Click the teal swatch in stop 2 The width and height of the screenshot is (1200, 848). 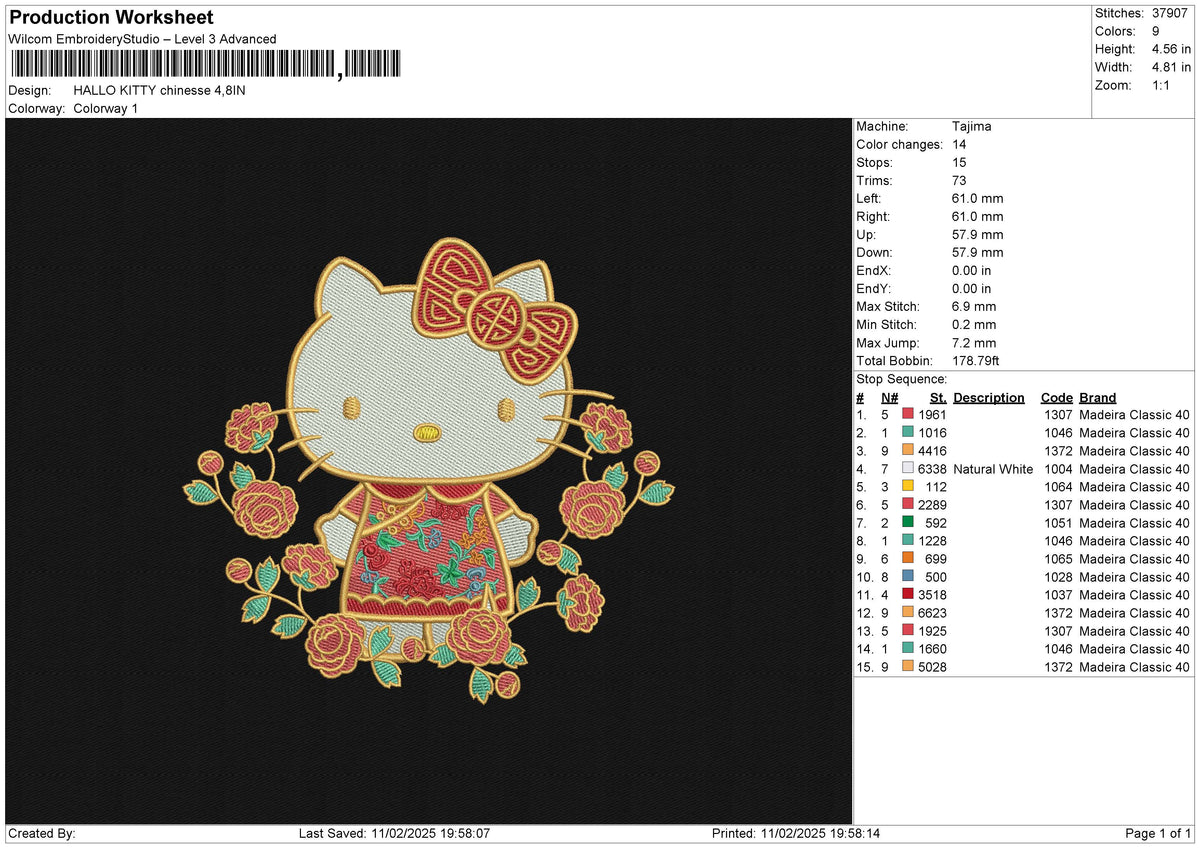pos(908,433)
